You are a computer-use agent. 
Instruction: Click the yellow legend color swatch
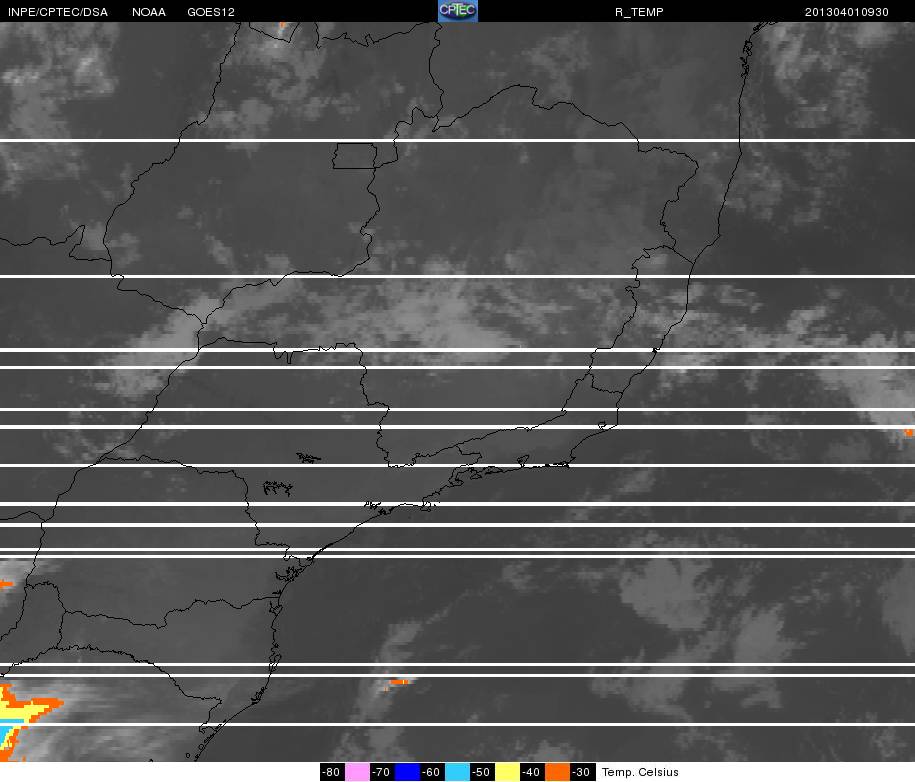[507, 772]
